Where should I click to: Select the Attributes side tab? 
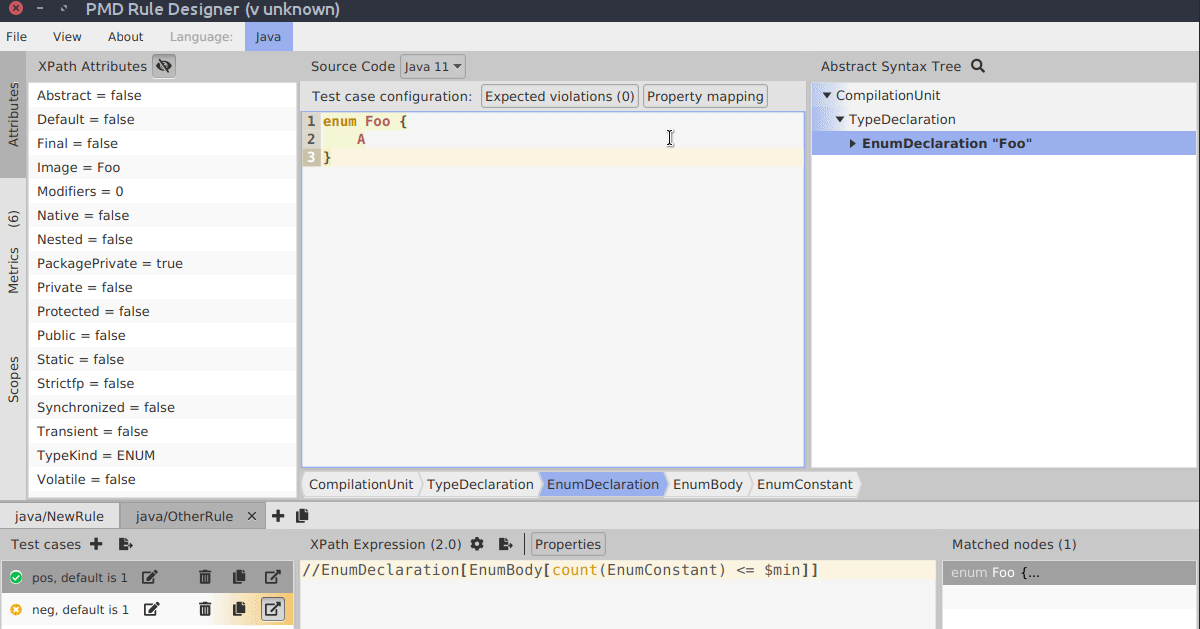click(x=14, y=116)
